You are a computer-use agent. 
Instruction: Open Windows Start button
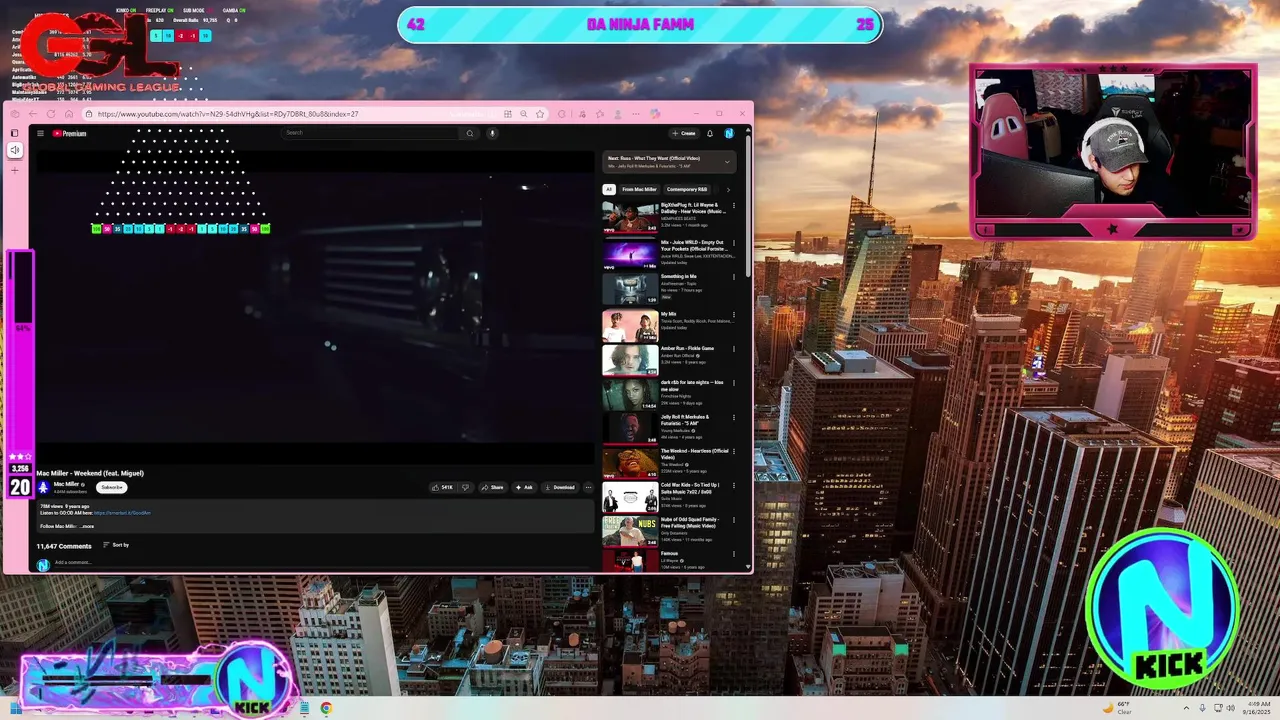tap(15, 708)
